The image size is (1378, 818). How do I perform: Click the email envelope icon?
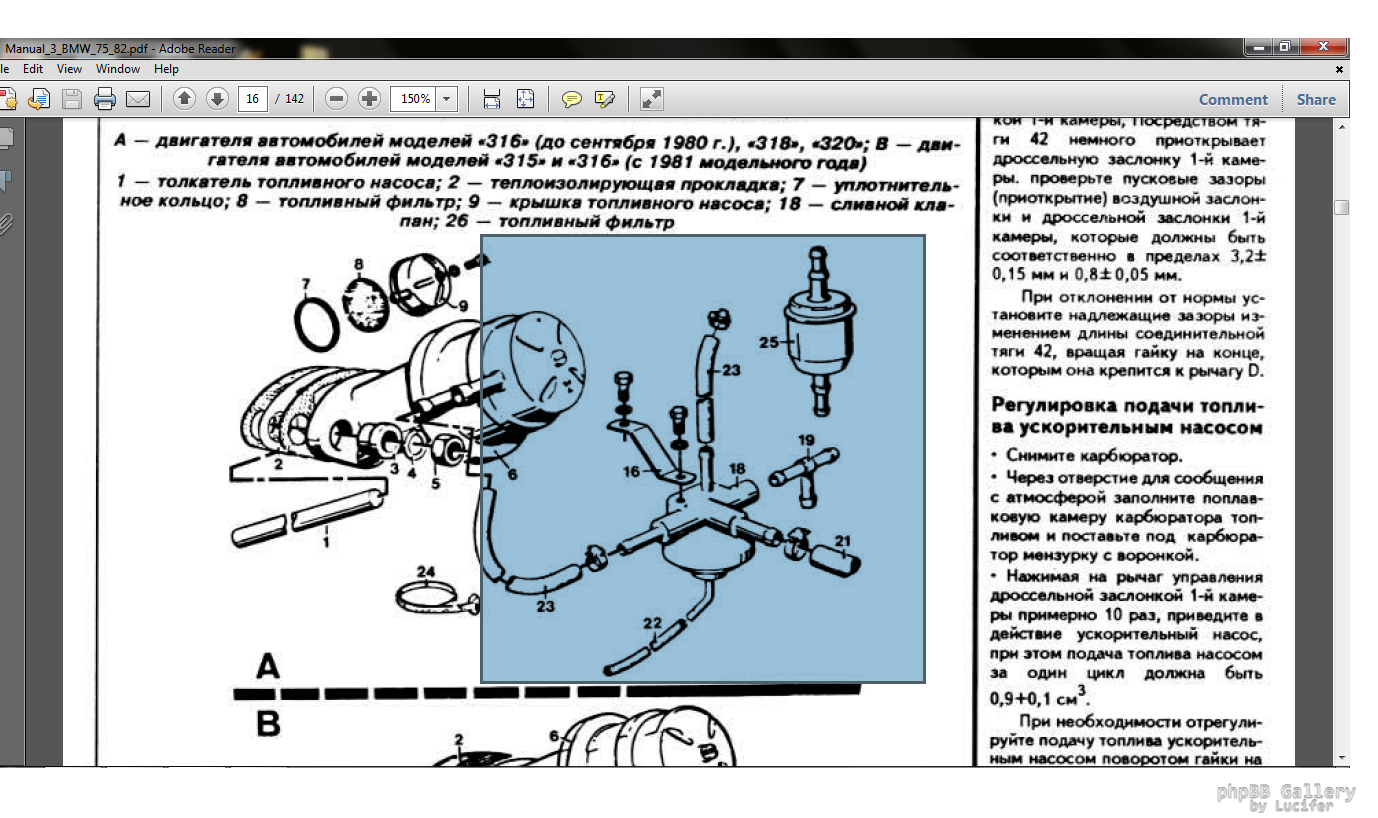[x=137, y=99]
